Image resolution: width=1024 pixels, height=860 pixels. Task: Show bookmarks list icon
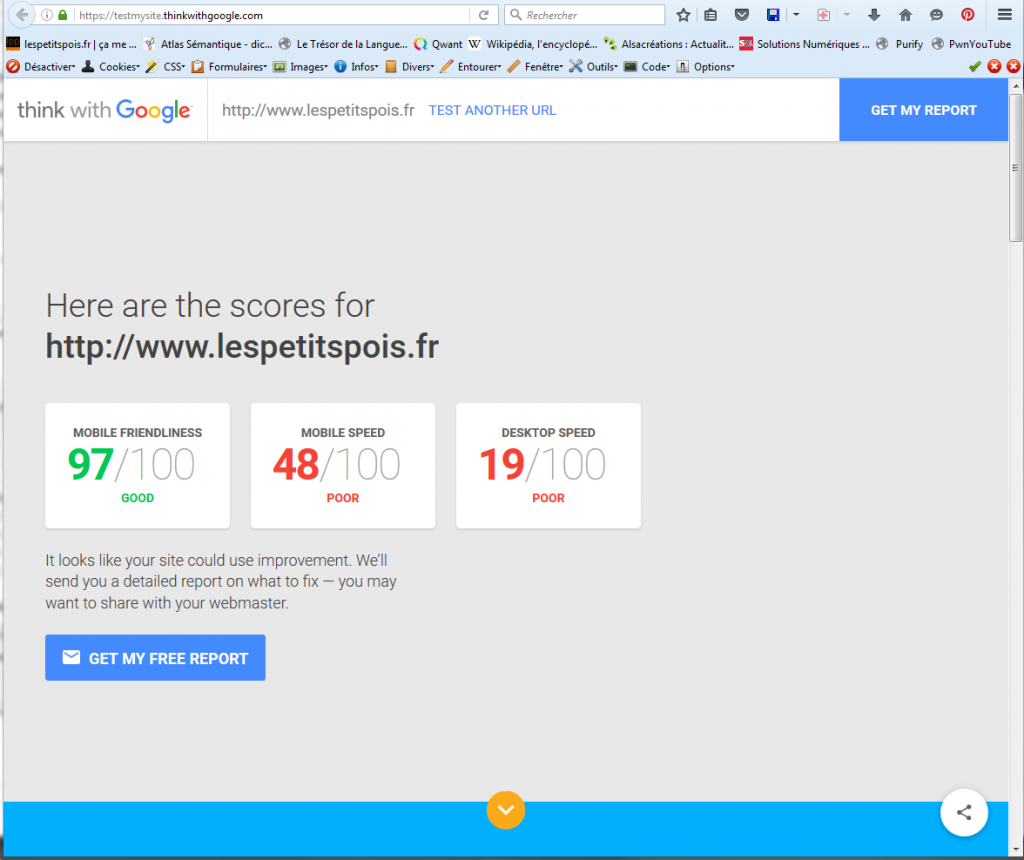[711, 15]
